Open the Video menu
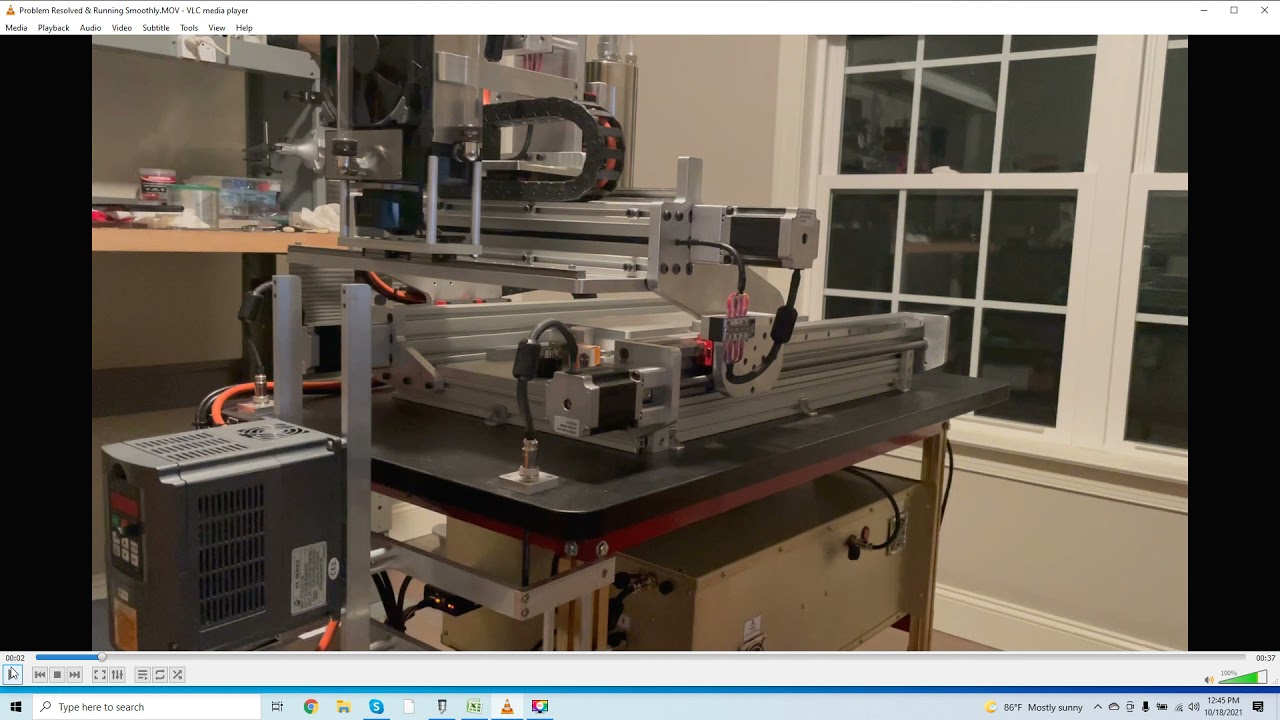1280x720 pixels. click(x=122, y=28)
